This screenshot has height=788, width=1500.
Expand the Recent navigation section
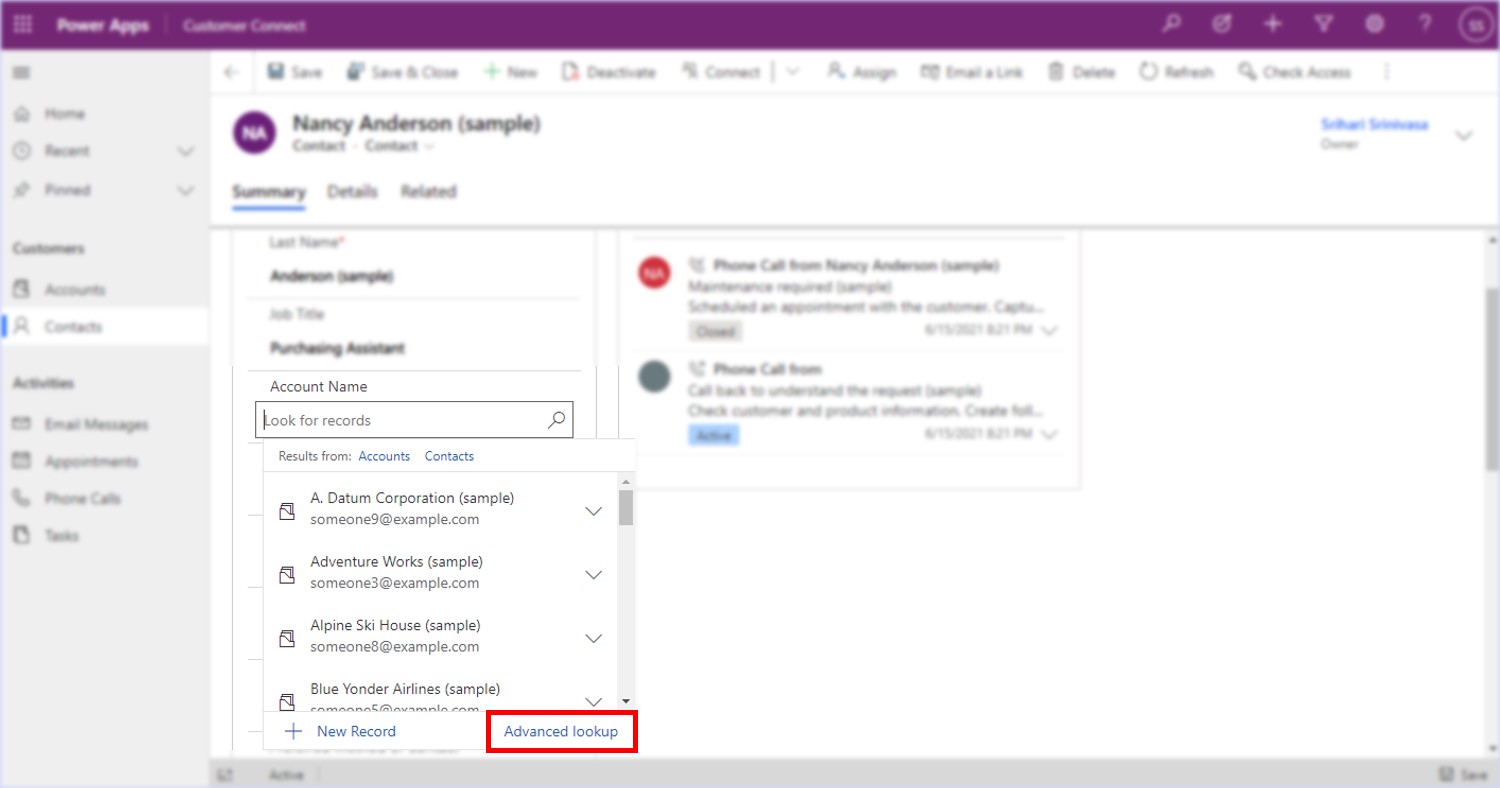click(x=185, y=151)
